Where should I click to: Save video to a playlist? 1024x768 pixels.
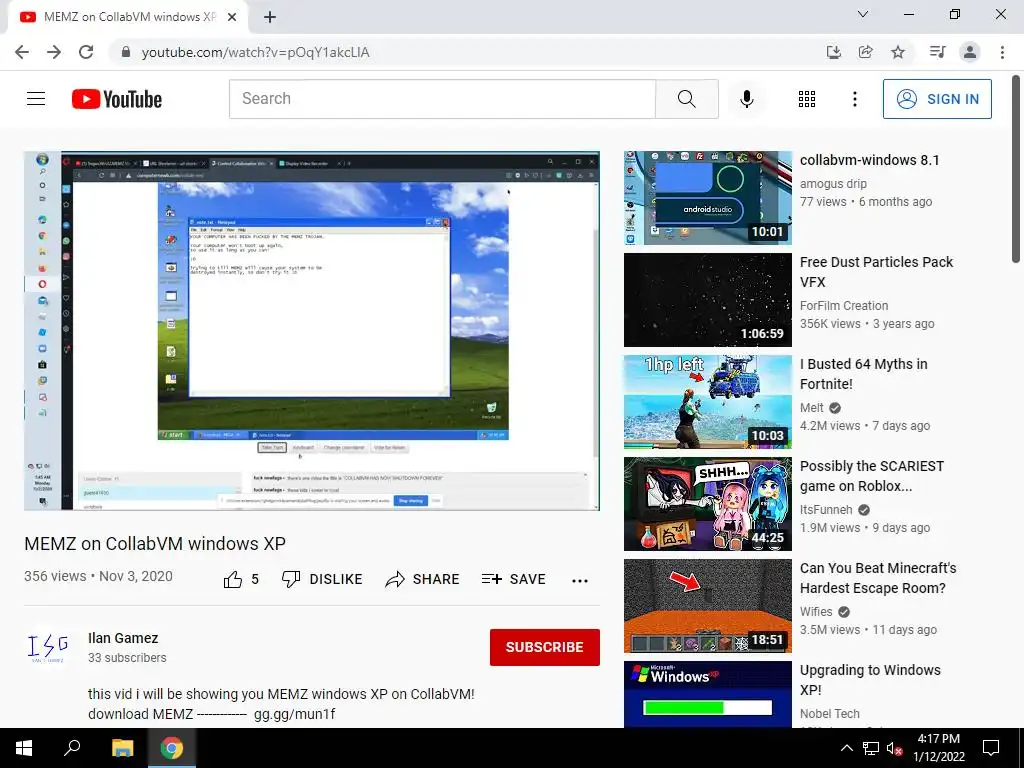click(513, 579)
